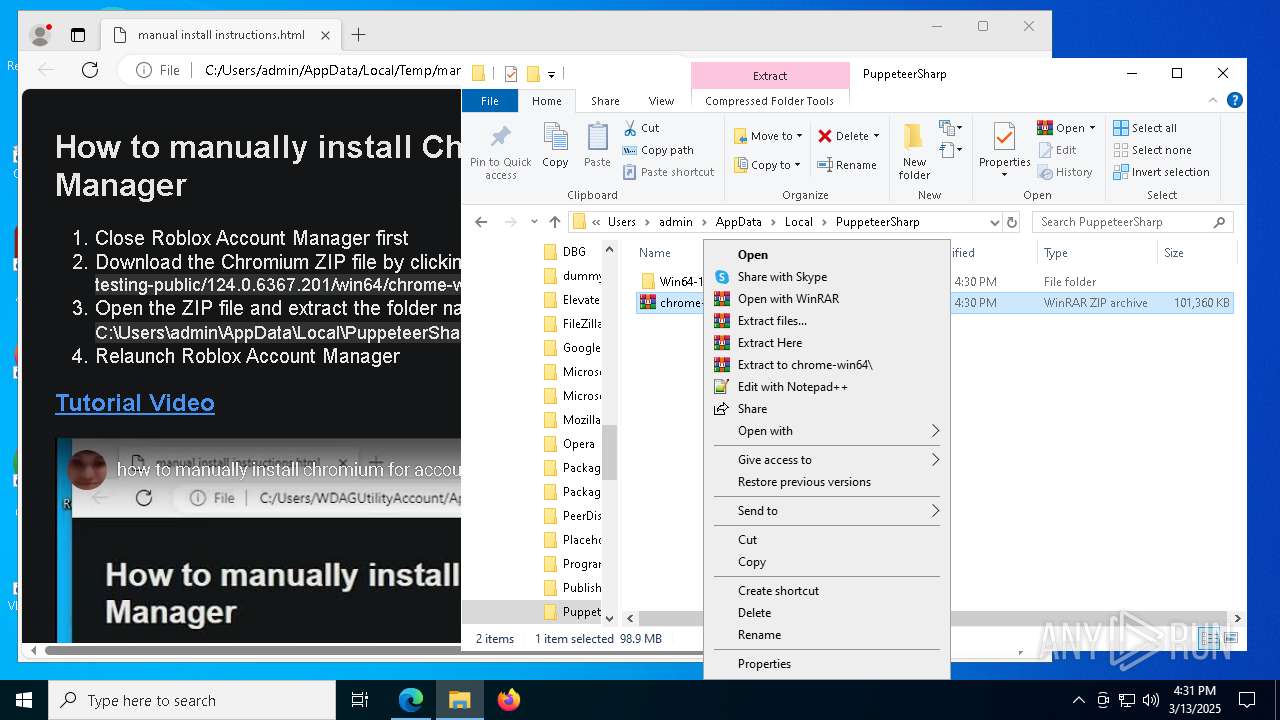The height and width of the screenshot is (720, 1280).
Task: Open the Tutorial Video link
Action: coord(135,403)
